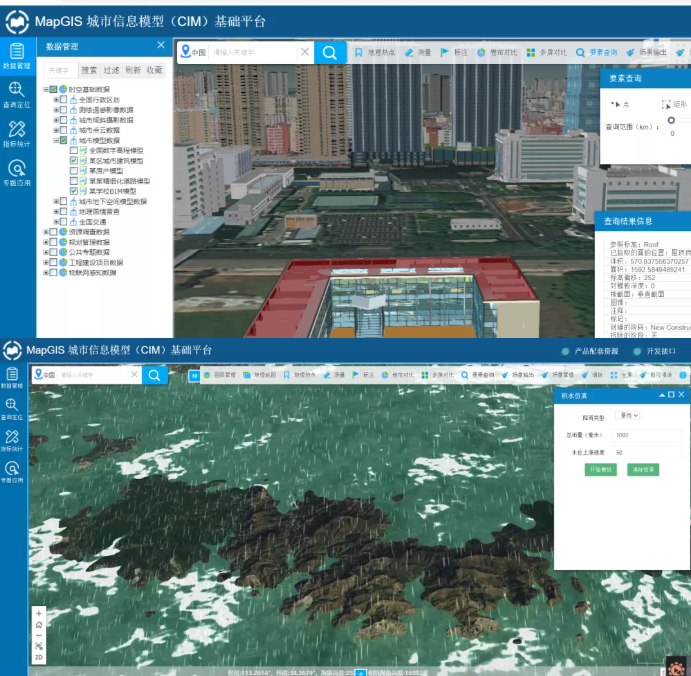The height and width of the screenshot is (676, 691).
Task: Click the 收藏 tab in data management panel
Action: click(154, 70)
